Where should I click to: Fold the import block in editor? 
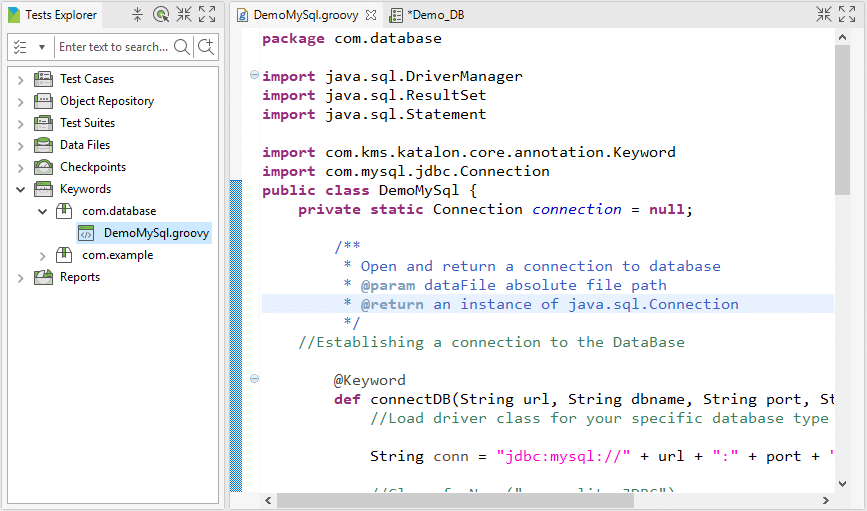click(254, 75)
